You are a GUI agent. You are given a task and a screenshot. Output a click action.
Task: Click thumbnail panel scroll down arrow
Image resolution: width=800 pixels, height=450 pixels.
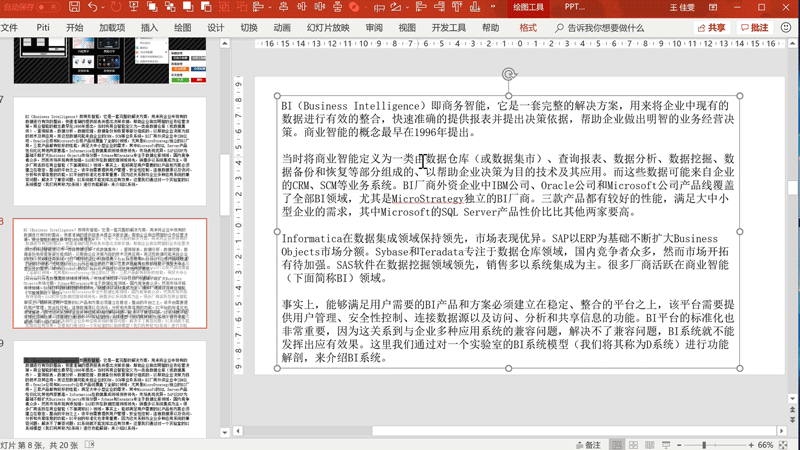pyautogui.click(x=225, y=432)
